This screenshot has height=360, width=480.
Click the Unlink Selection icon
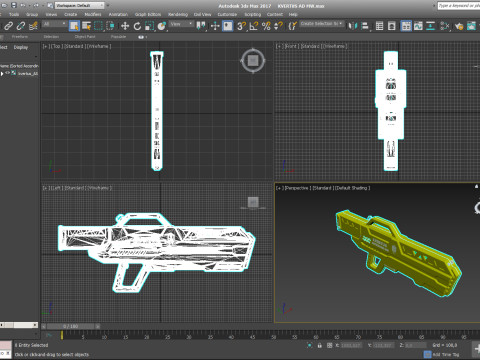[21, 26]
